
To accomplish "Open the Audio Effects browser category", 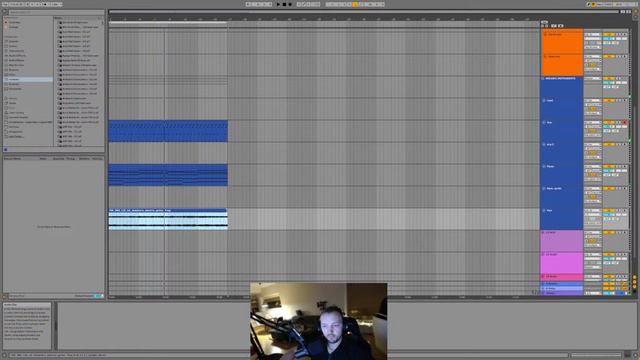I will [x=17, y=56].
